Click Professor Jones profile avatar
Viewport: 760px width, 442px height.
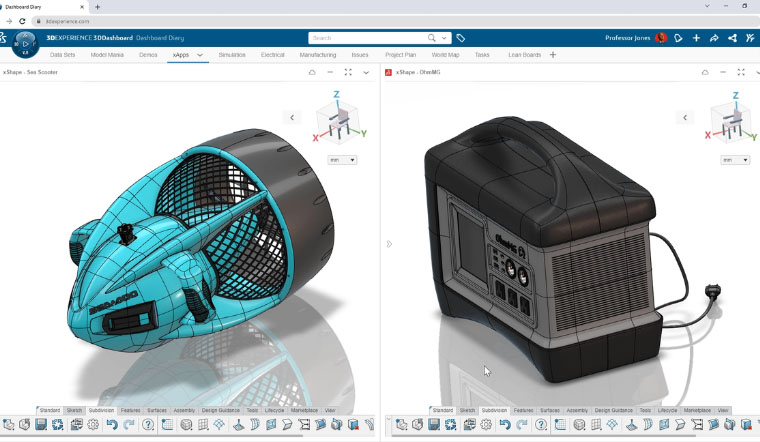tap(661, 38)
